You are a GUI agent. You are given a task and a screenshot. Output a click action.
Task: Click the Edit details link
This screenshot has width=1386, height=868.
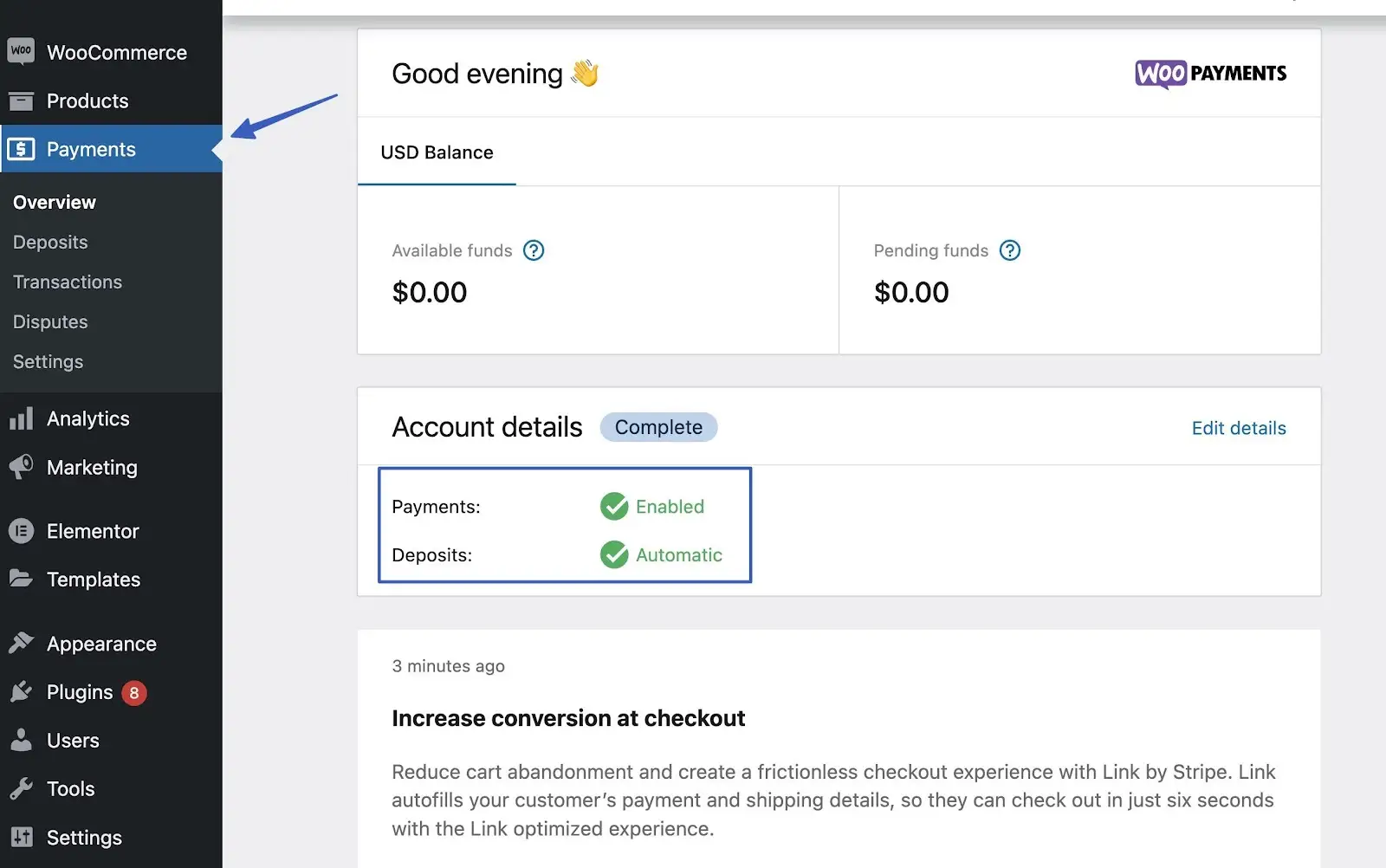tap(1238, 427)
